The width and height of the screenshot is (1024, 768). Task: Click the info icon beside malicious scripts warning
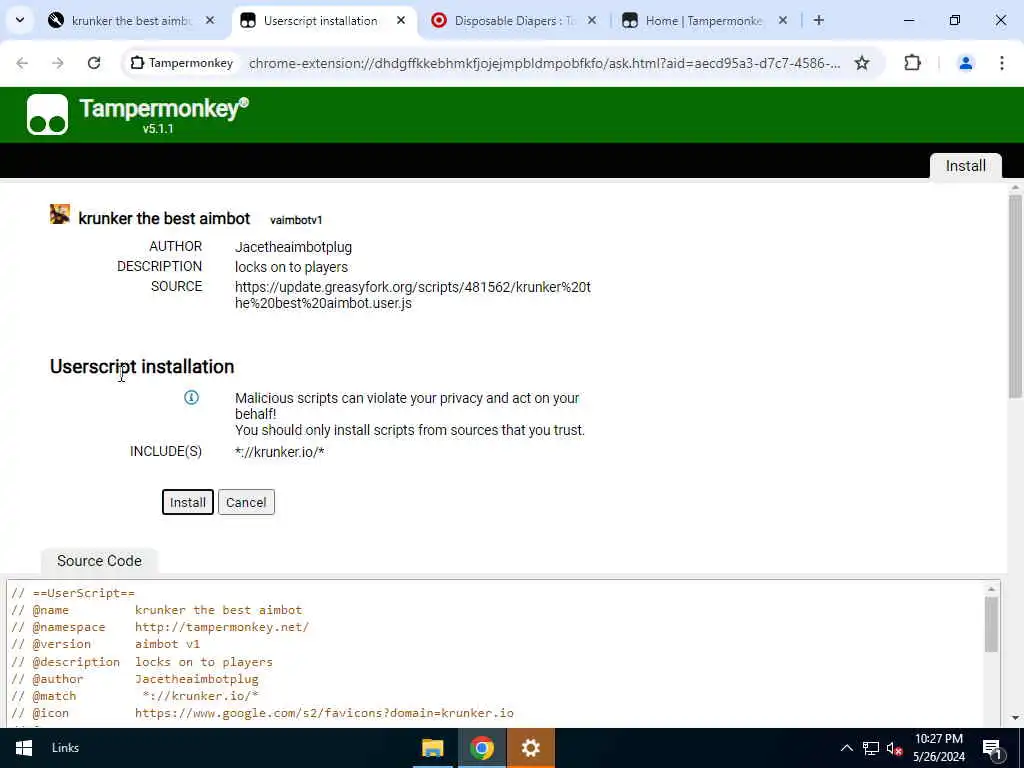click(191, 397)
